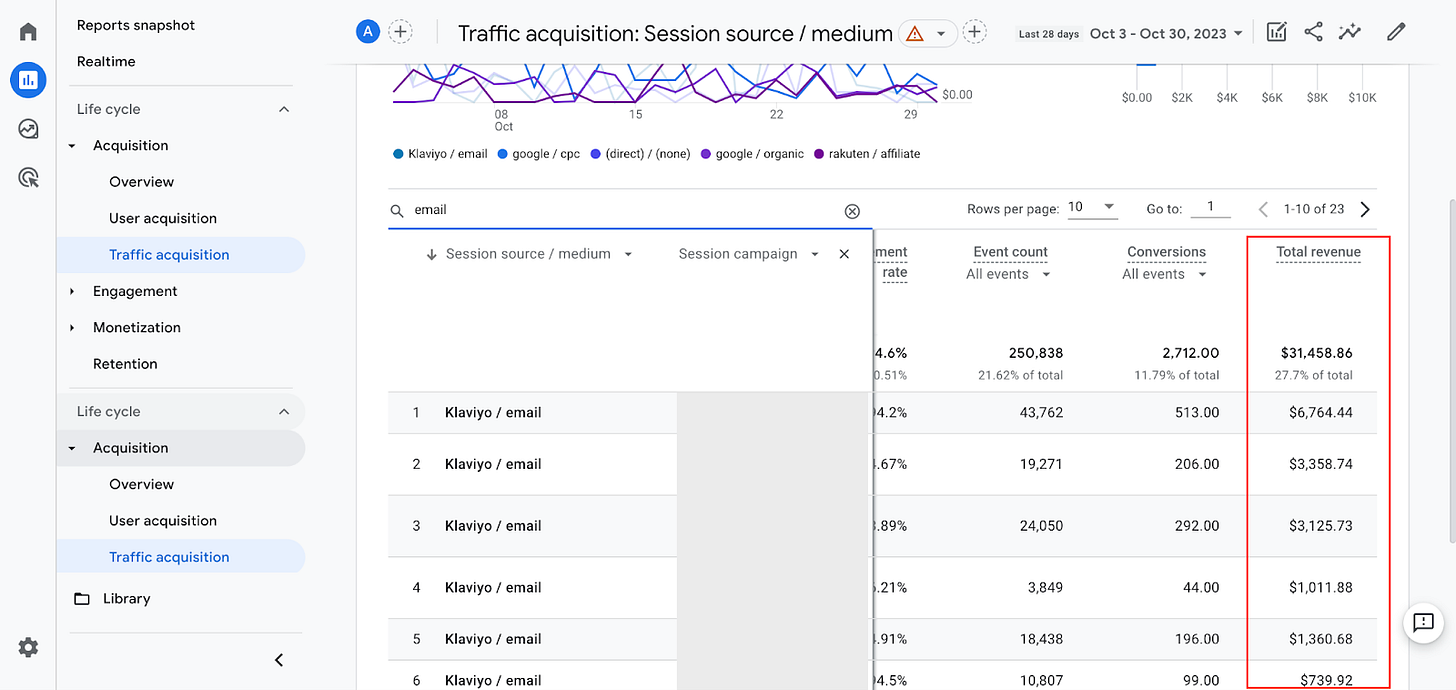The image size is (1456, 690).
Task: Open the feedback chat icon
Action: pyautogui.click(x=1423, y=623)
